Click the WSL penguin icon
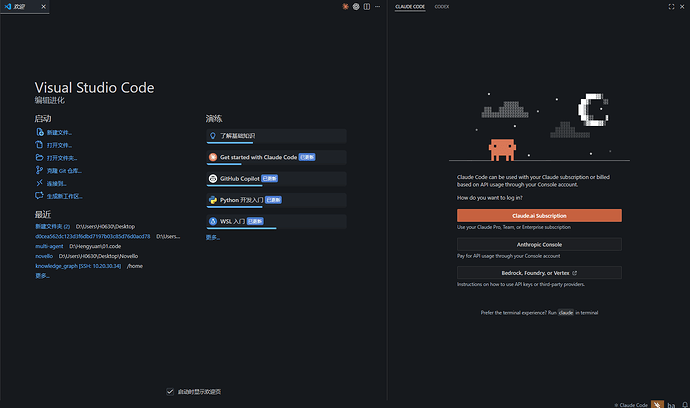Viewport: 690px width, 408px height. (x=213, y=221)
